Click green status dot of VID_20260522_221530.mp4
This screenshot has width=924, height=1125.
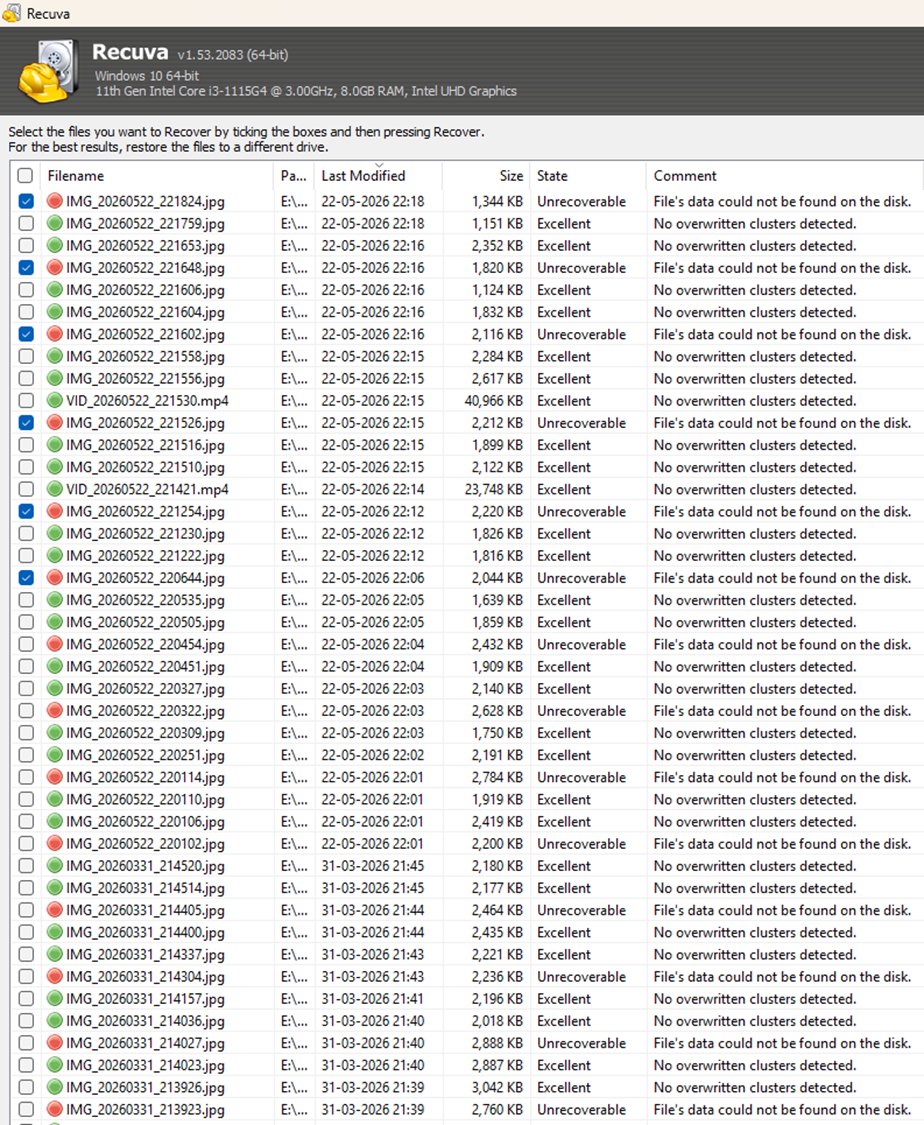pos(55,400)
